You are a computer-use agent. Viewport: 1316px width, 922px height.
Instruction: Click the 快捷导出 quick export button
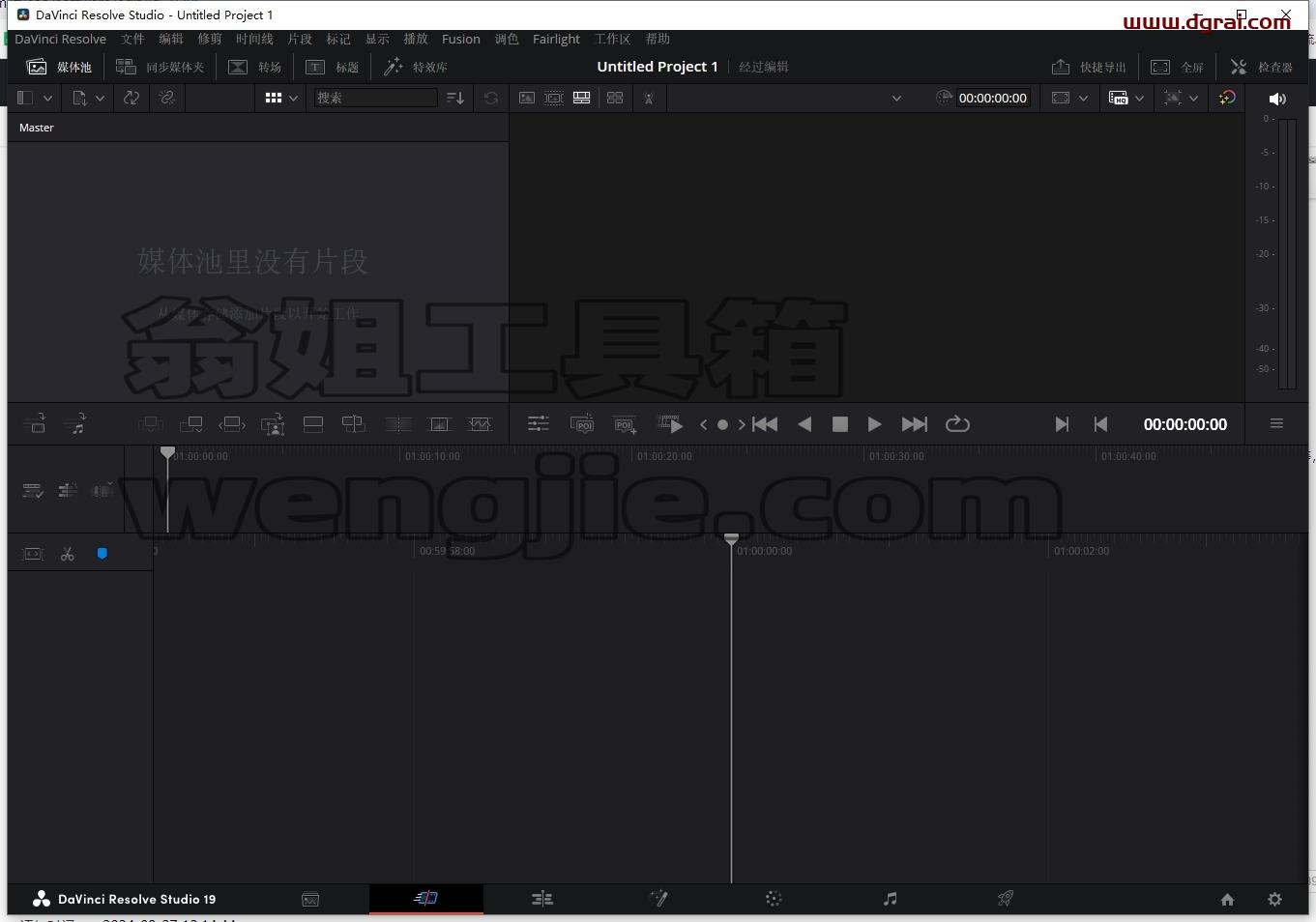pyautogui.click(x=1089, y=67)
